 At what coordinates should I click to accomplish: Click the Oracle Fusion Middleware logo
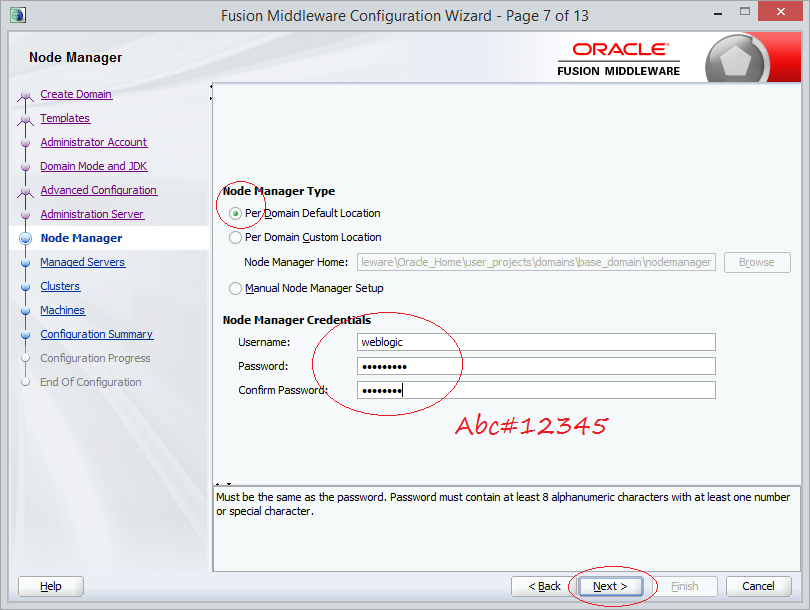click(618, 59)
